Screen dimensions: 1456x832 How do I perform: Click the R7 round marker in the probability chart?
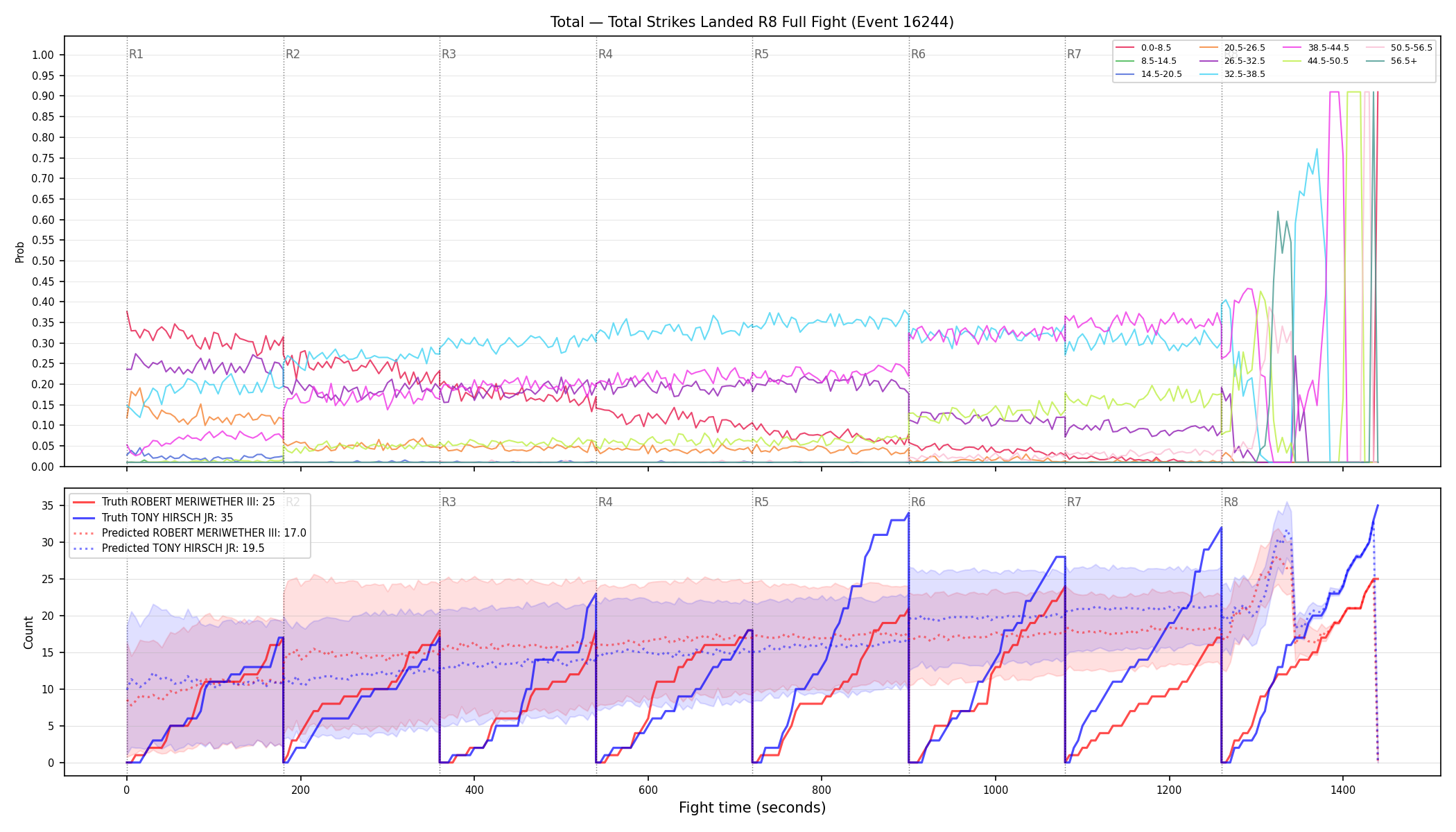tap(1074, 54)
